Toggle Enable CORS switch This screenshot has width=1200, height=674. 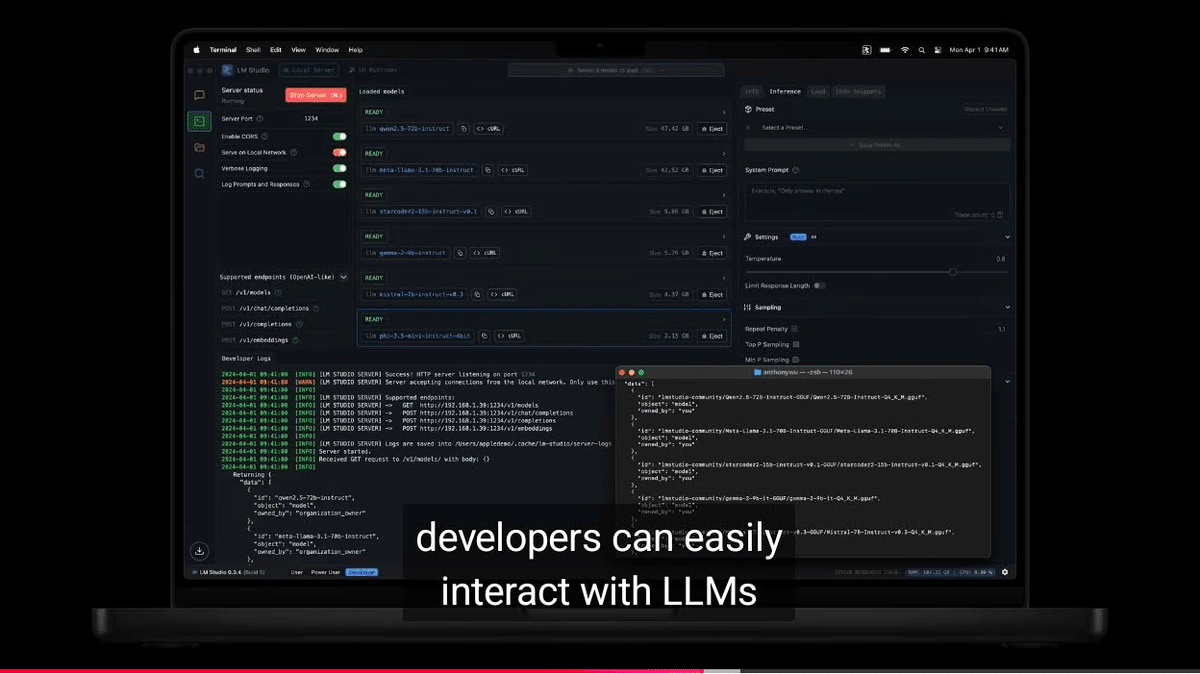(340, 136)
